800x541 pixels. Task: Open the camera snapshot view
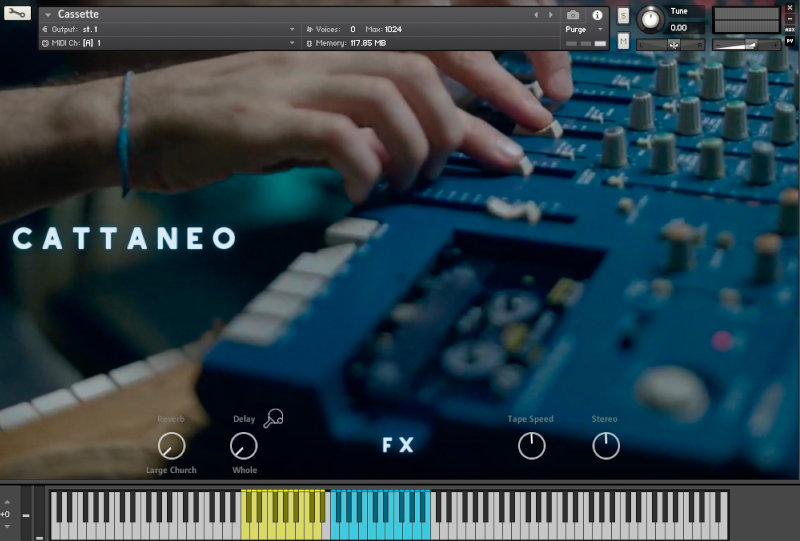coord(573,15)
